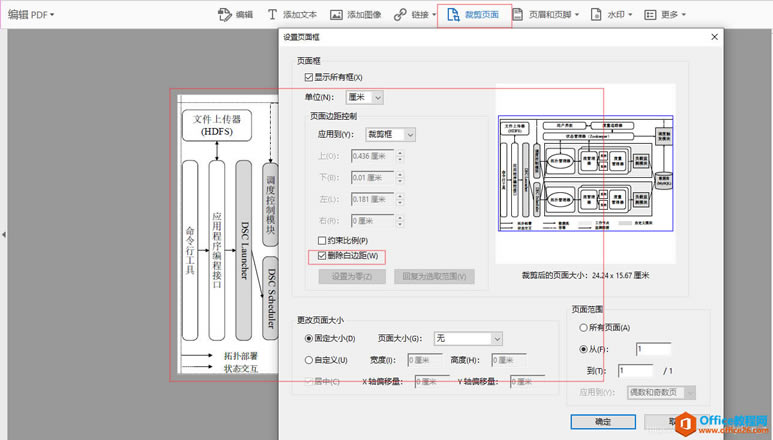Enable the 约束比例 checkbox
Viewport: 773px width, 440px height.
coord(322,240)
